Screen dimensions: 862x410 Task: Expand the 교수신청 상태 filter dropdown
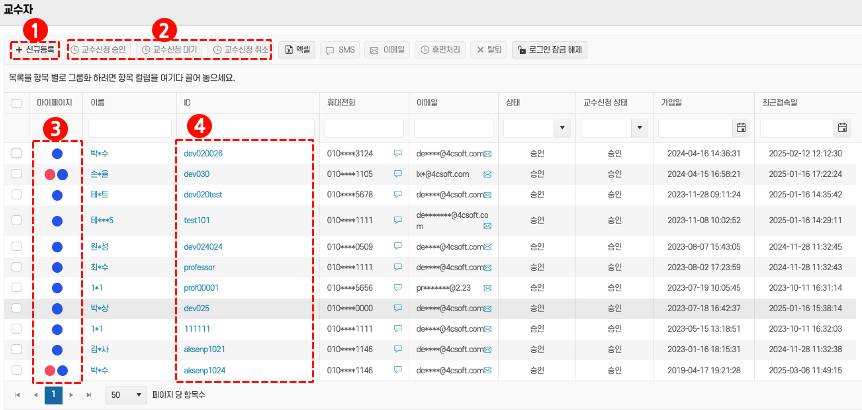pyautogui.click(x=641, y=128)
